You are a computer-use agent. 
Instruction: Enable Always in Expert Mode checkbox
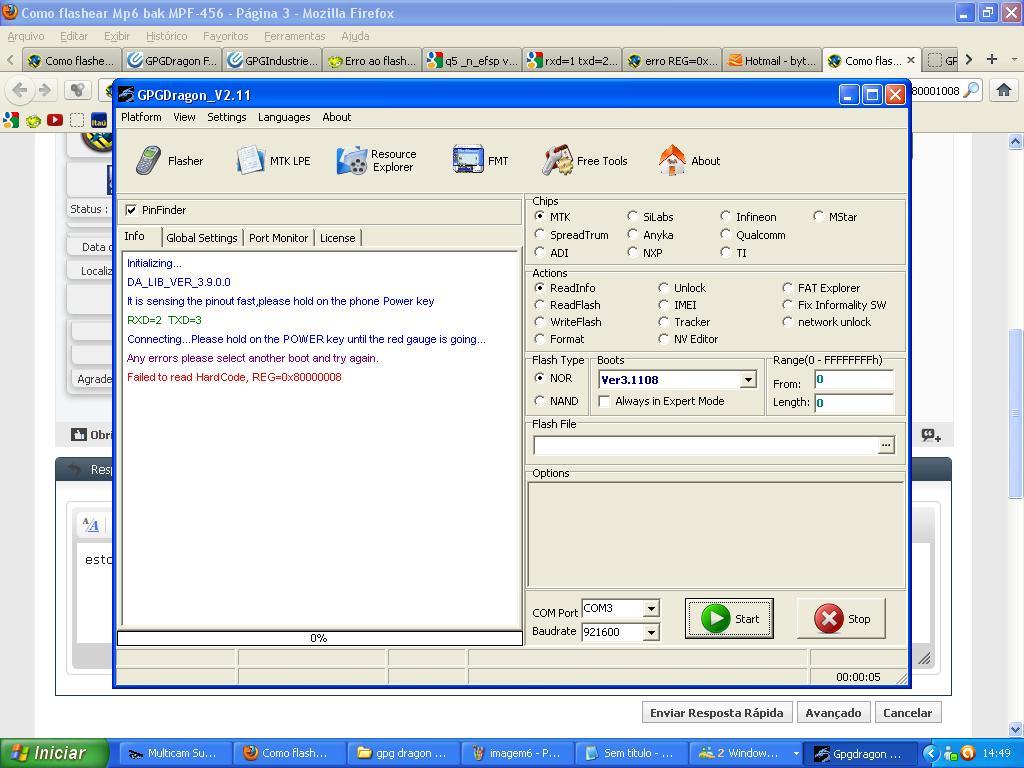click(605, 400)
